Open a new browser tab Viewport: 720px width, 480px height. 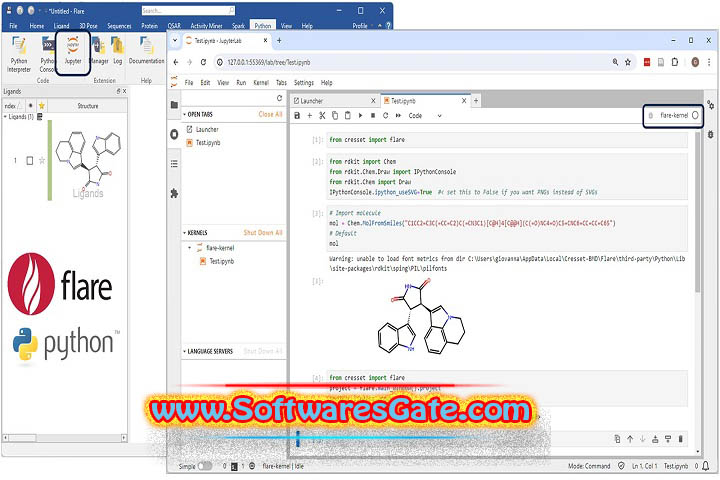click(279, 40)
